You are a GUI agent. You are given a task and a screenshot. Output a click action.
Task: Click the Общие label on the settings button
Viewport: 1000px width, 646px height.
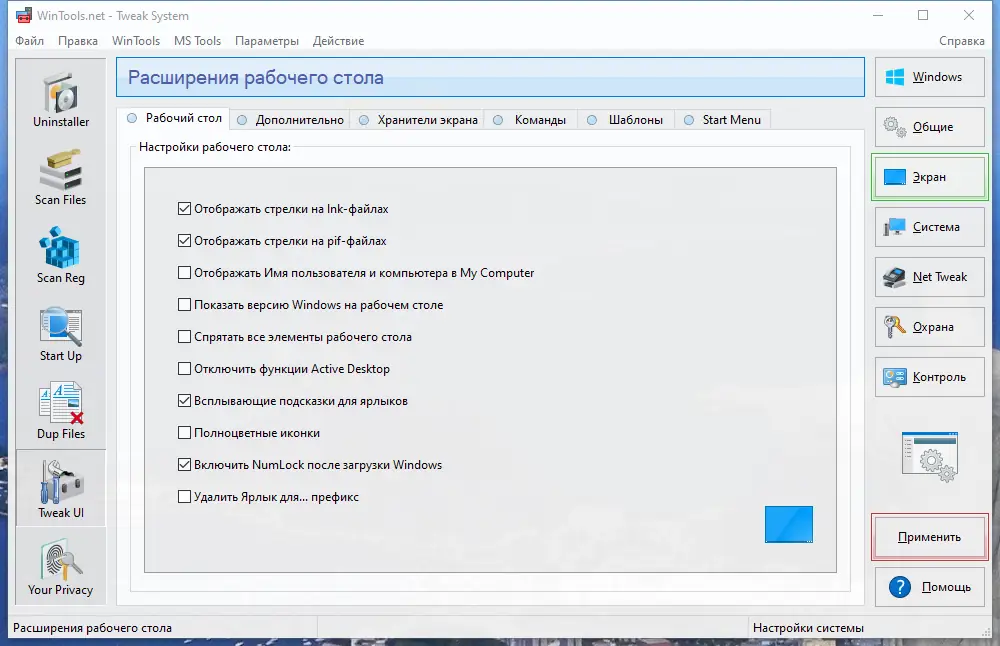coord(932,127)
